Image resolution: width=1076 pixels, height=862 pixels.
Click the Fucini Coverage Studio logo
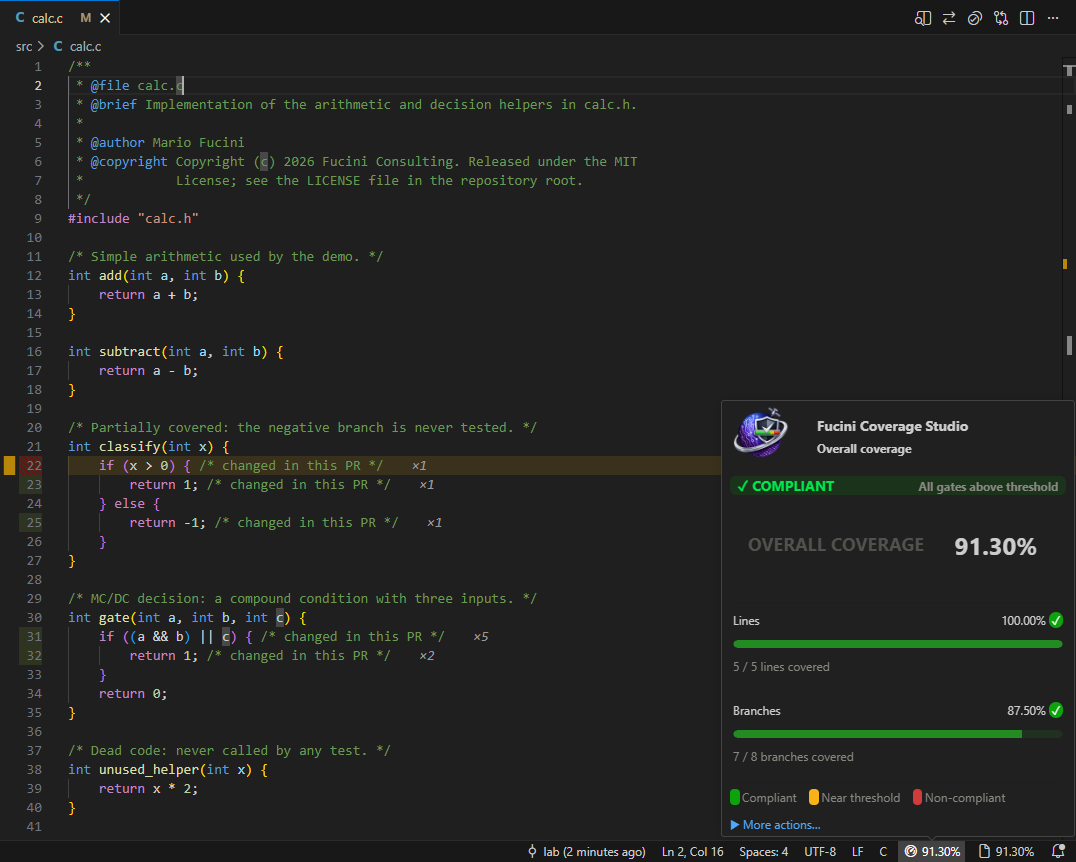tap(760, 432)
